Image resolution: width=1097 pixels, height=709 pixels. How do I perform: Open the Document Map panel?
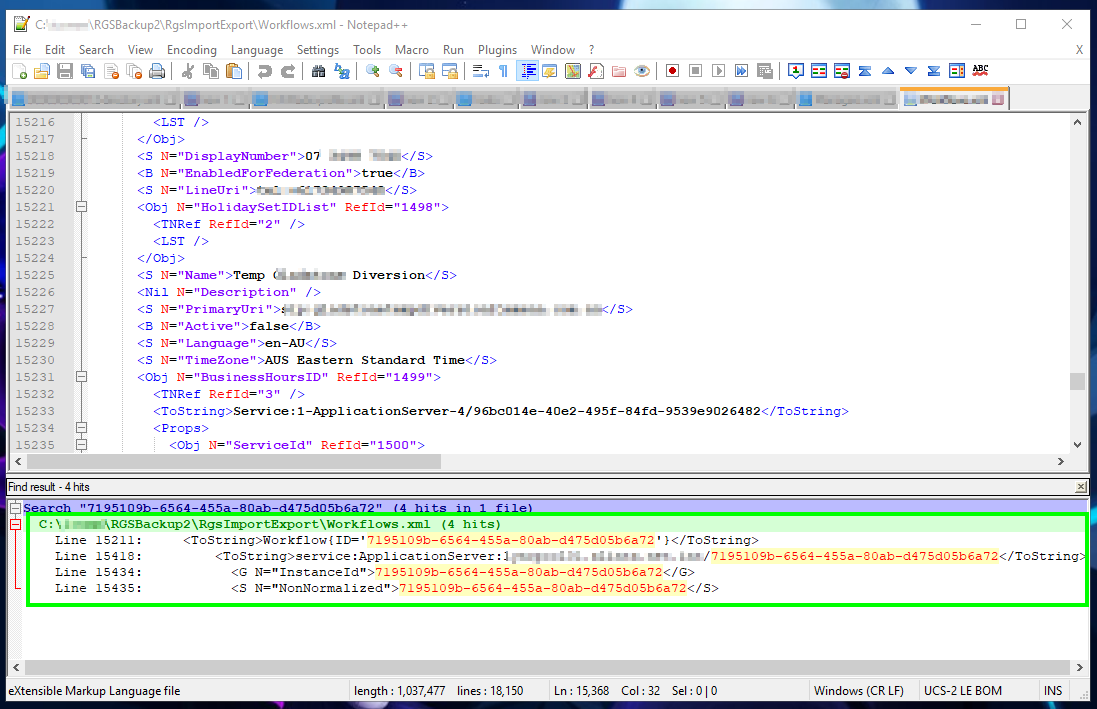click(573, 71)
